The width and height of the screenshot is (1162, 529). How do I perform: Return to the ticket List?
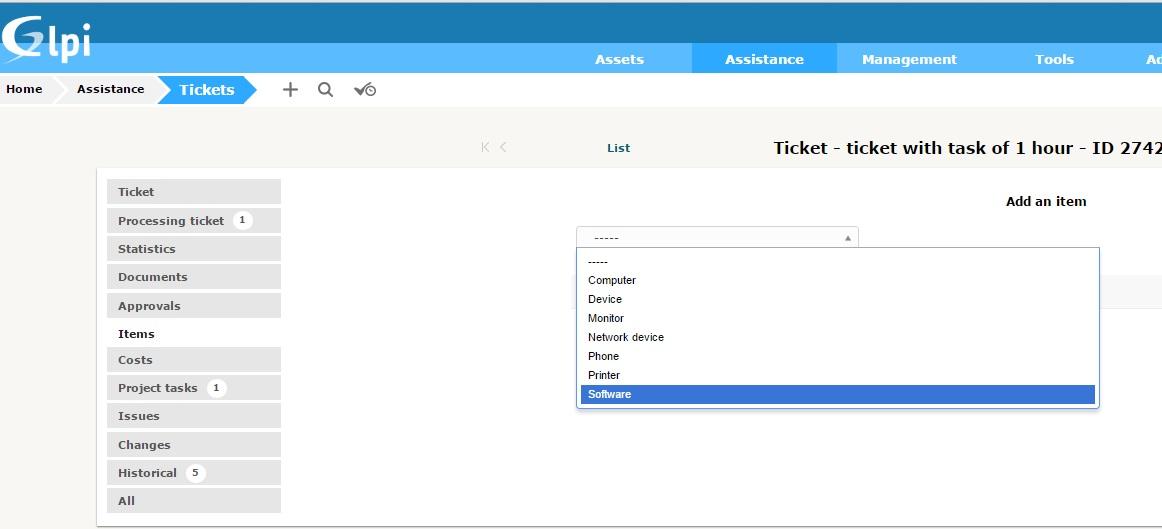pos(618,147)
